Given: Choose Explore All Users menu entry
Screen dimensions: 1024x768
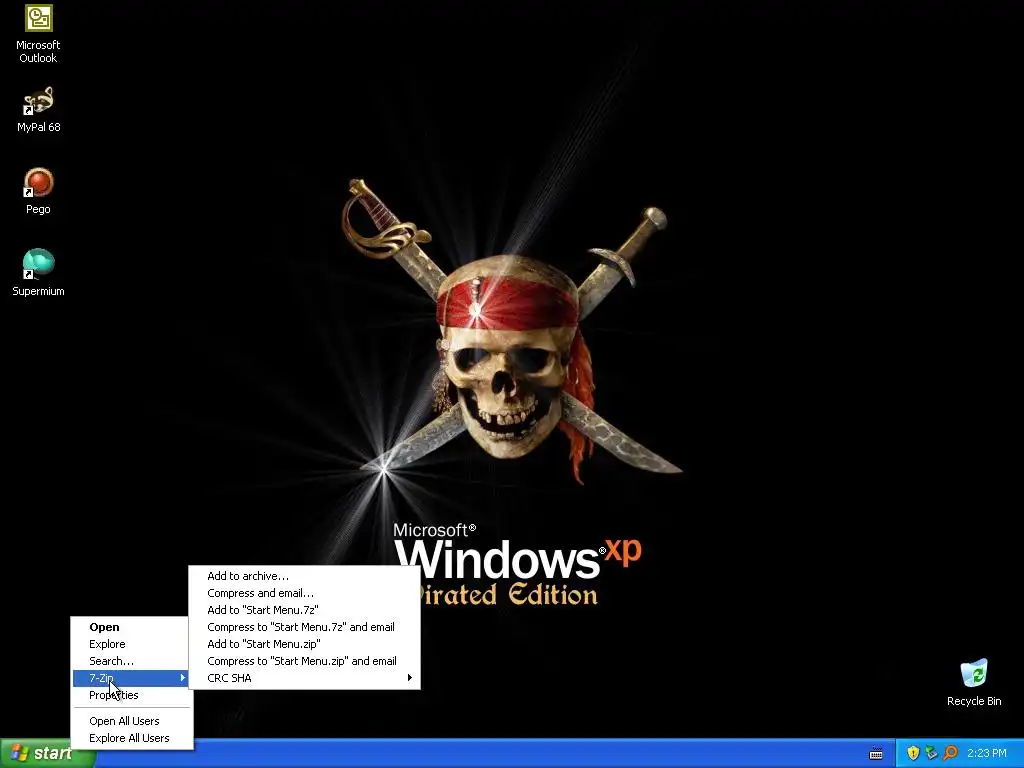Looking at the screenshot, I should click(131, 738).
